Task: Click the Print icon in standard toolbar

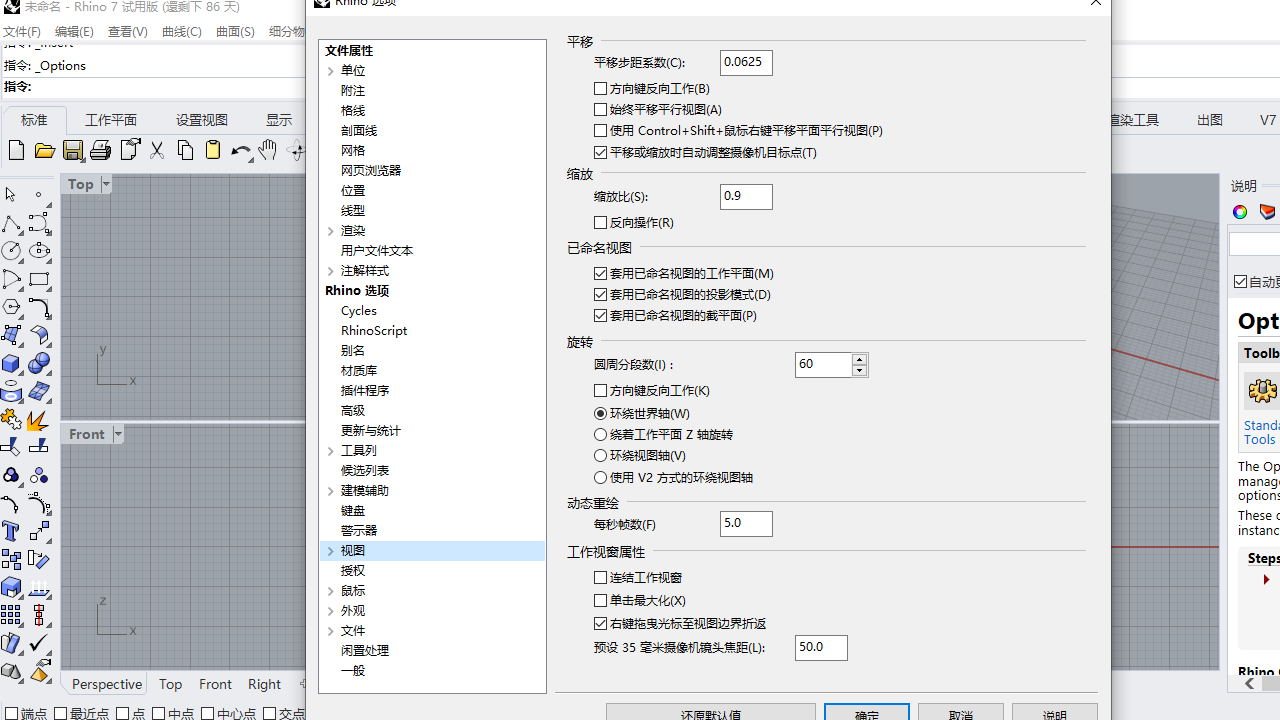Action: [100, 150]
